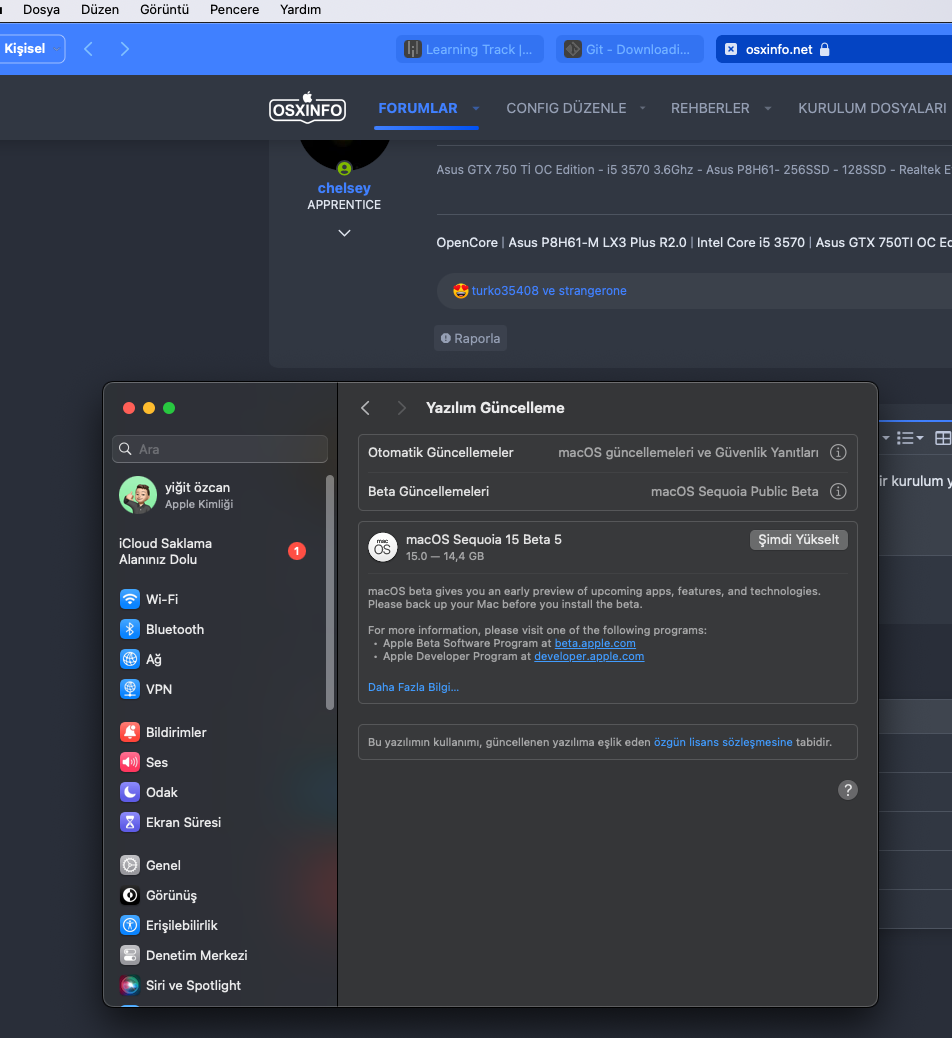Go back in System Settings window
The width and height of the screenshot is (952, 1038).
click(365, 408)
